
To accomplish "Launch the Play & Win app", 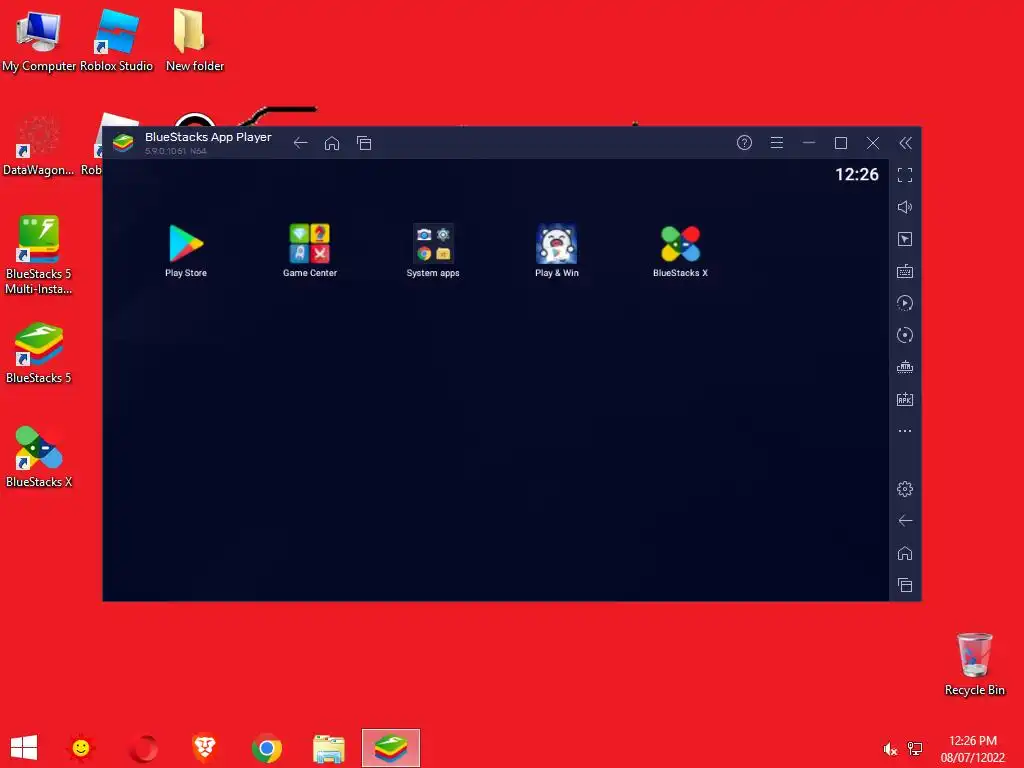I will click(556, 250).
